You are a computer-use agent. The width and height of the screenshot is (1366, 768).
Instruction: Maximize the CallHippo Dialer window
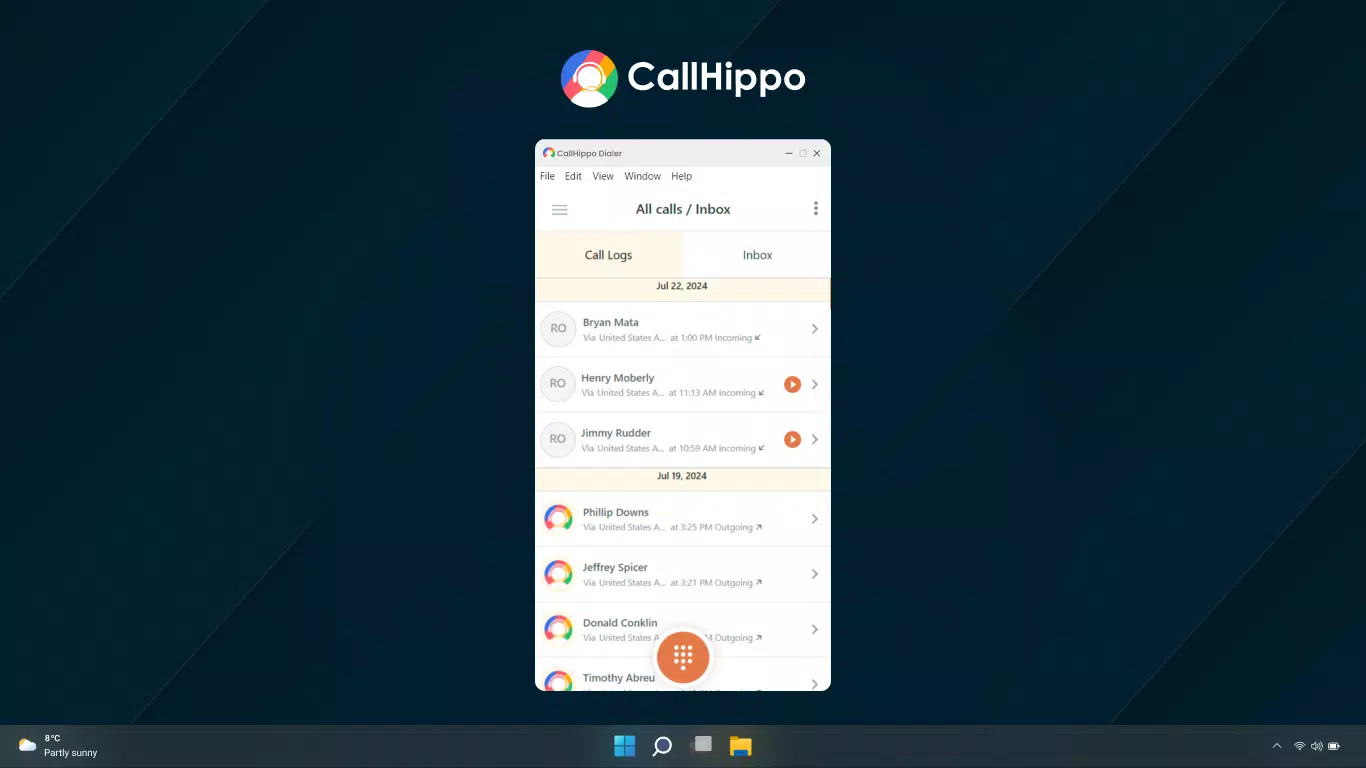(803, 153)
